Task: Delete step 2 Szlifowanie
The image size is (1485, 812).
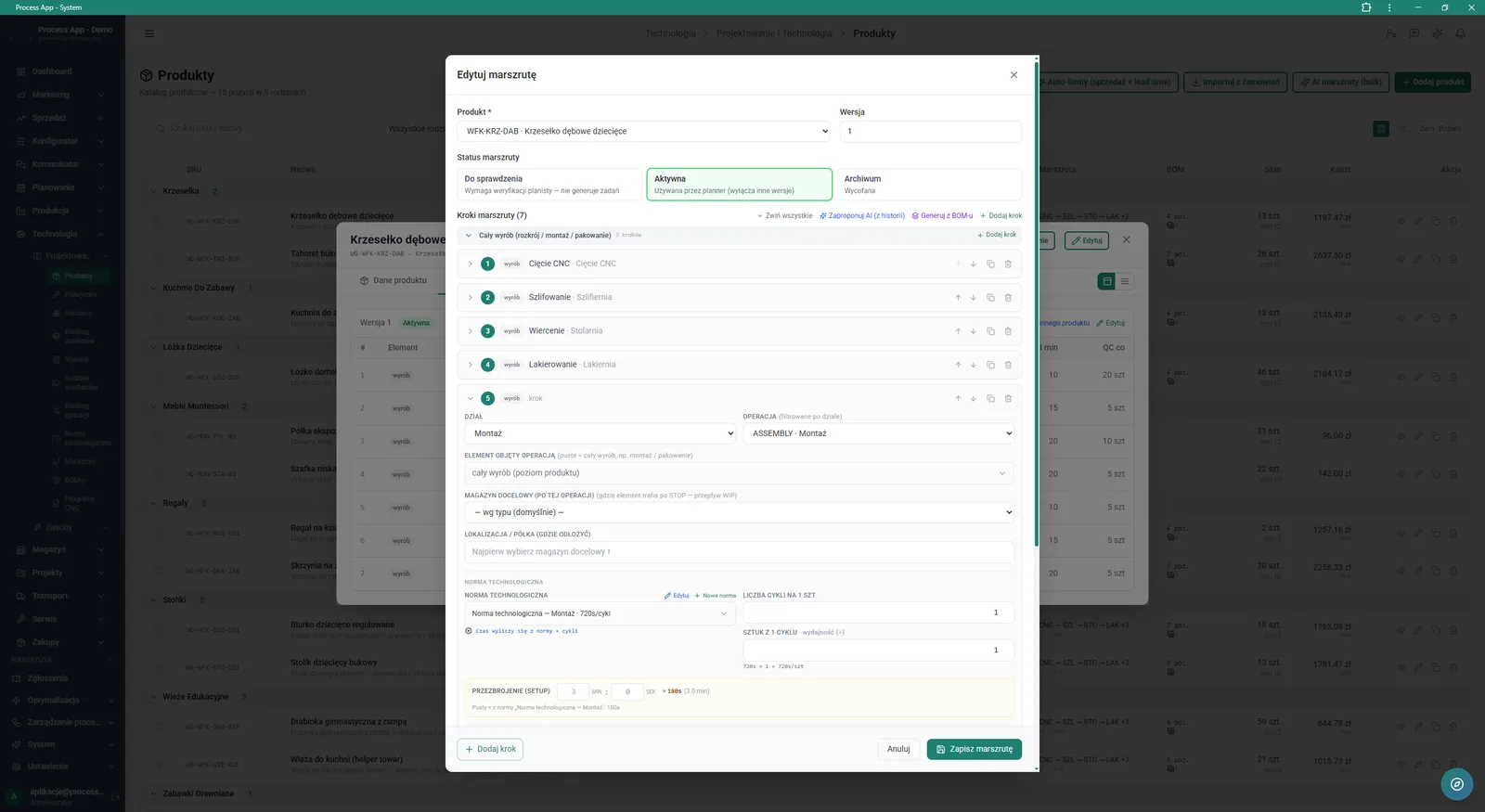Action: click(1008, 298)
